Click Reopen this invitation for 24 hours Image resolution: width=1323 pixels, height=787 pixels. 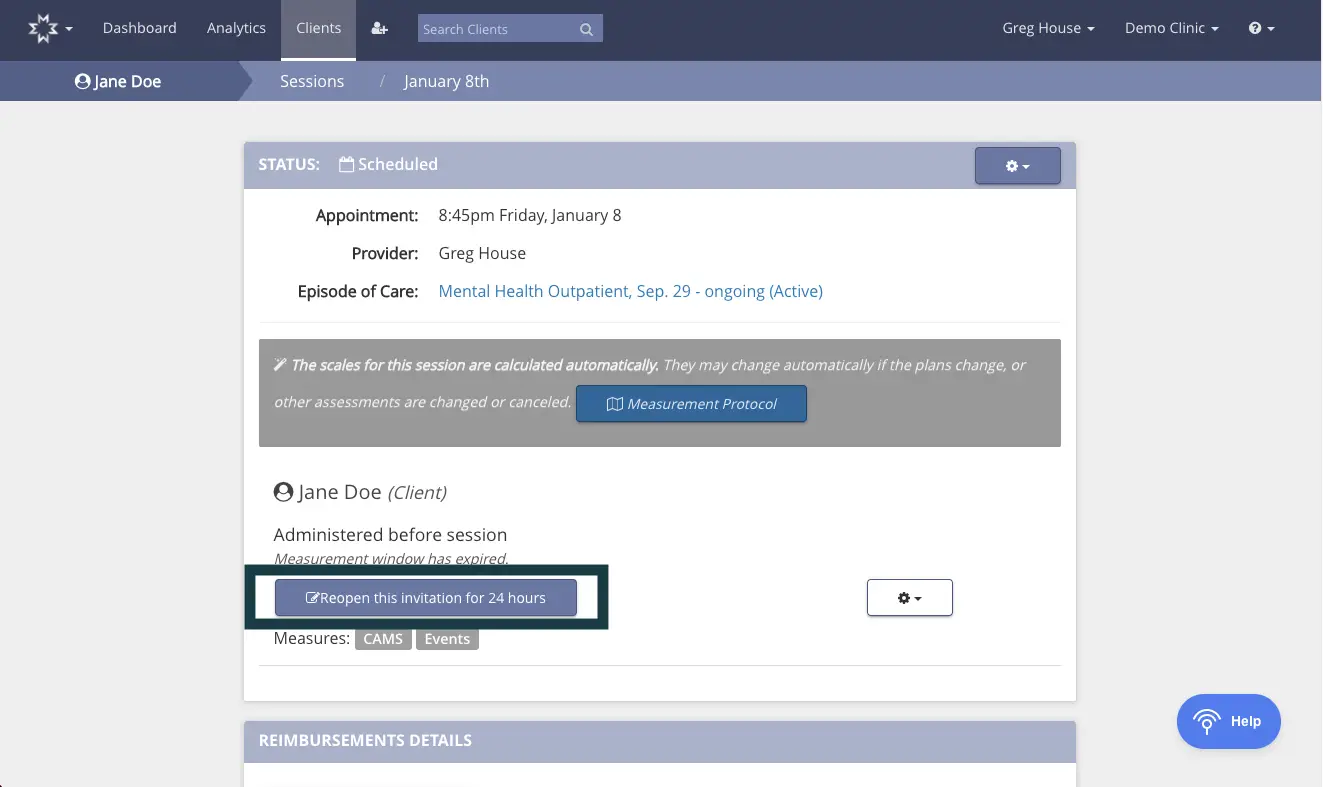coord(426,598)
